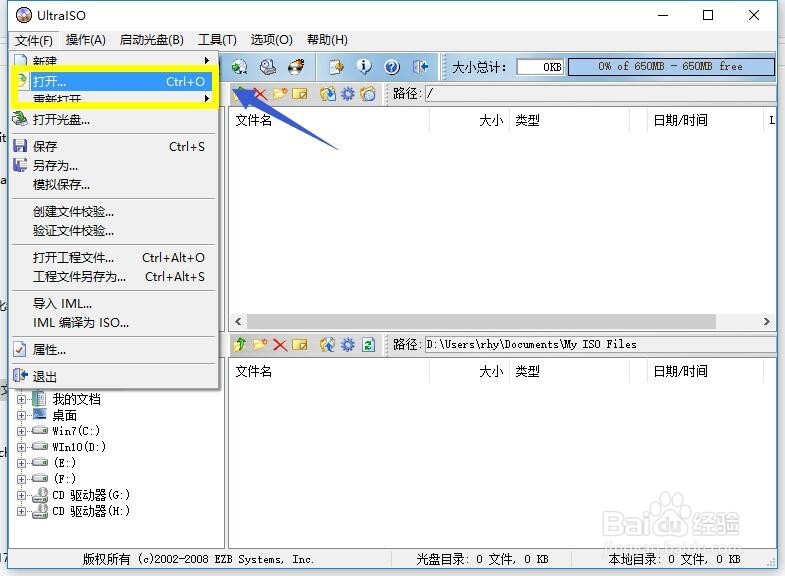Click rename icon in upper disc pane toolbar
Image resolution: width=785 pixels, height=576 pixels.
tap(299, 94)
